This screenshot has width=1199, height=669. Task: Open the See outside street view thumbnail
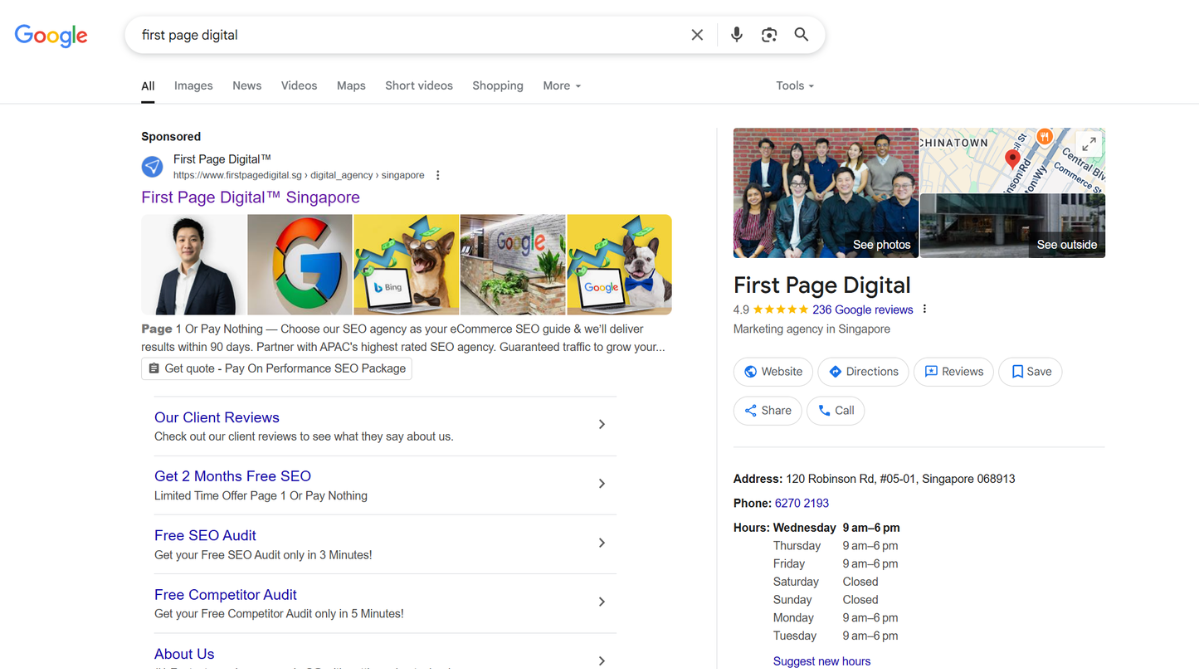(x=1012, y=226)
